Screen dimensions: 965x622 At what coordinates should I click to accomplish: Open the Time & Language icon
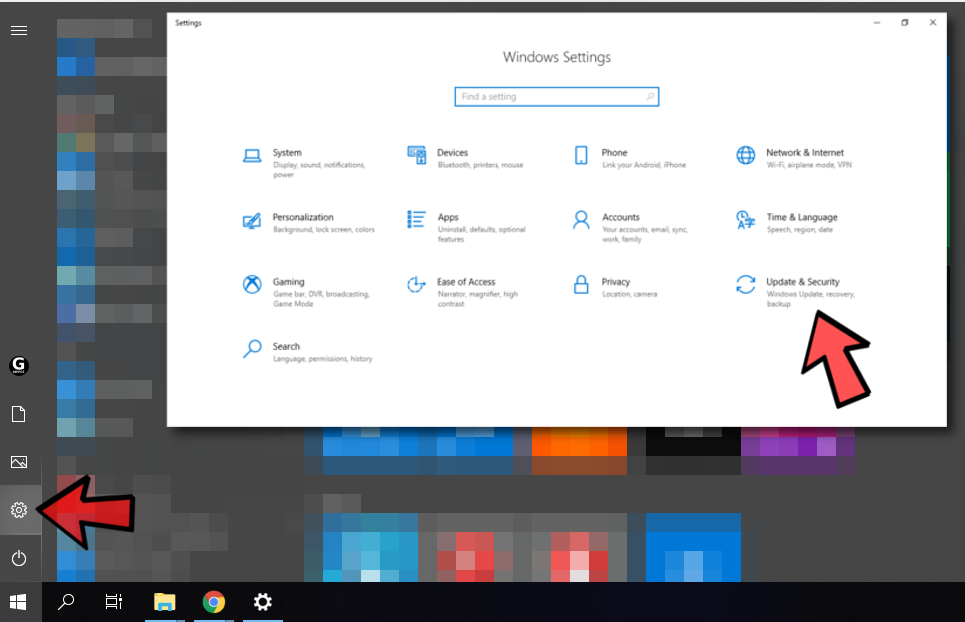[745, 220]
